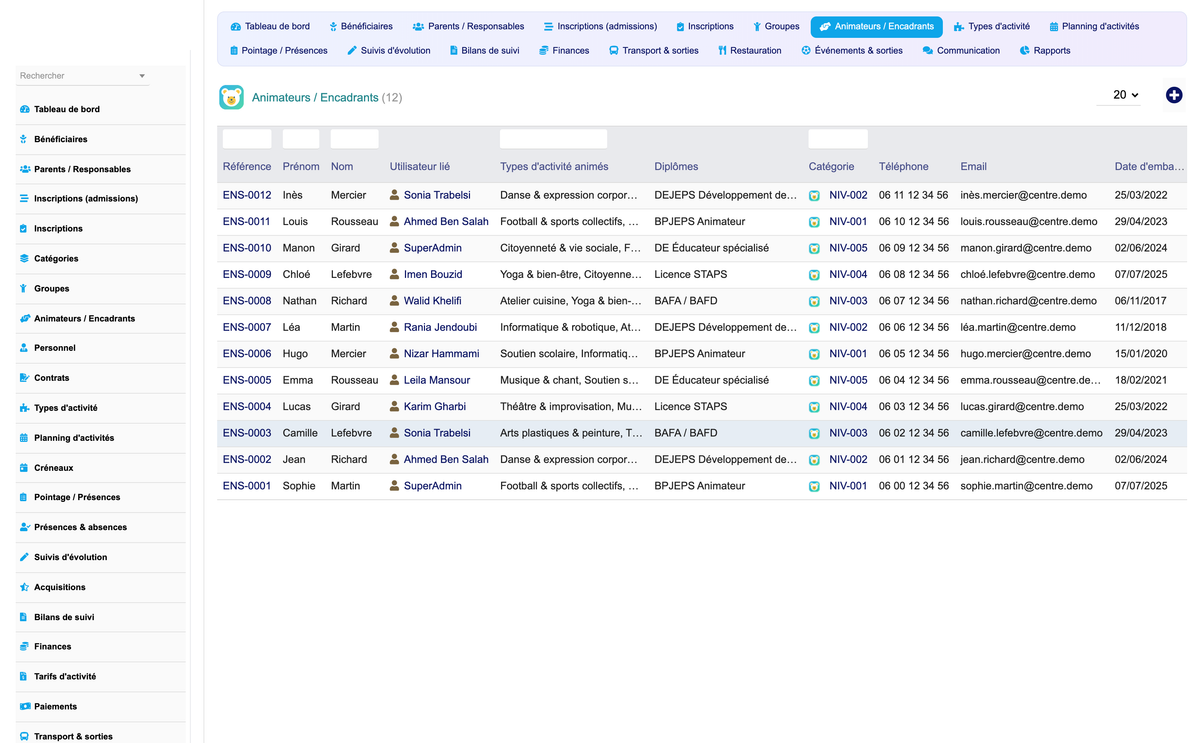Screen dimensions: 1200x743
Task: Click the Référence filter input field
Action: click(x=247, y=139)
